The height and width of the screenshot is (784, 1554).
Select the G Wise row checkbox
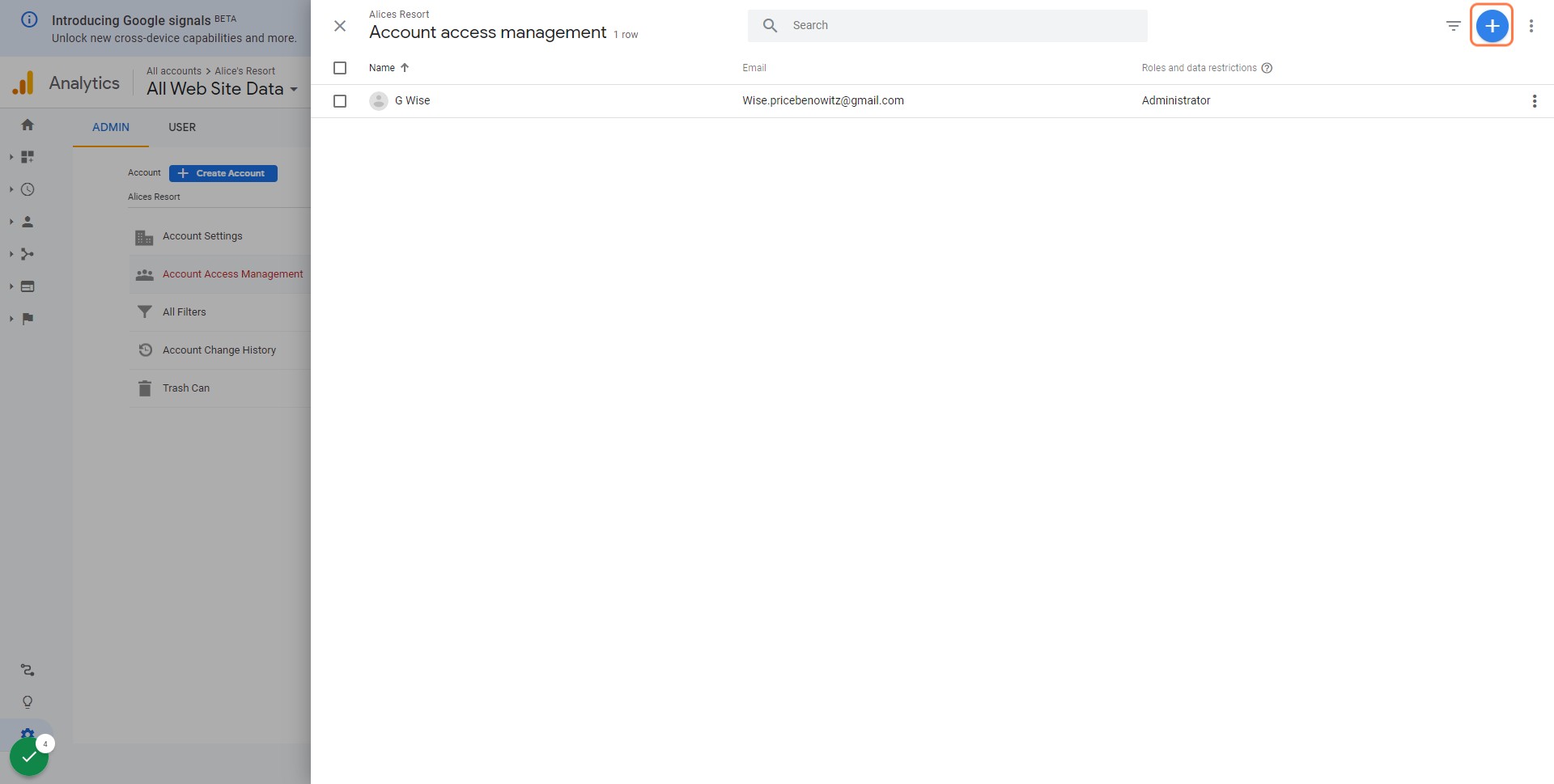click(340, 101)
